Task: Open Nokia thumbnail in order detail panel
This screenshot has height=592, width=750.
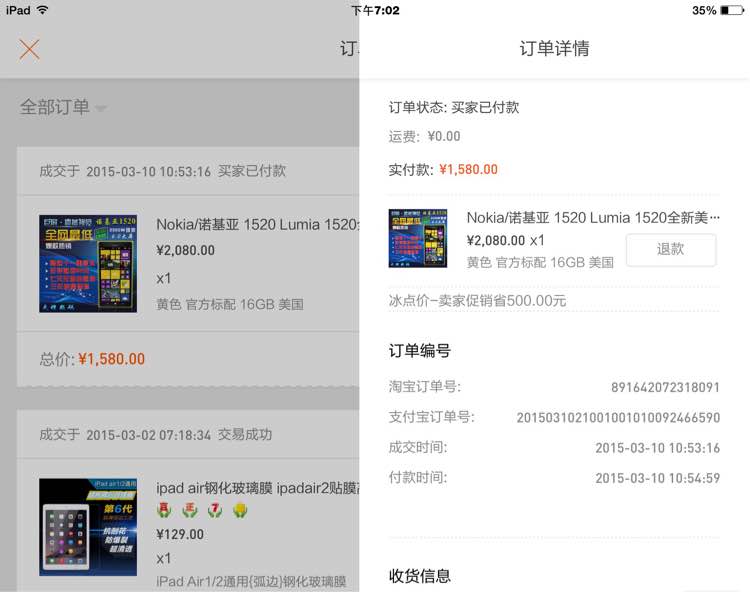Action: point(418,238)
